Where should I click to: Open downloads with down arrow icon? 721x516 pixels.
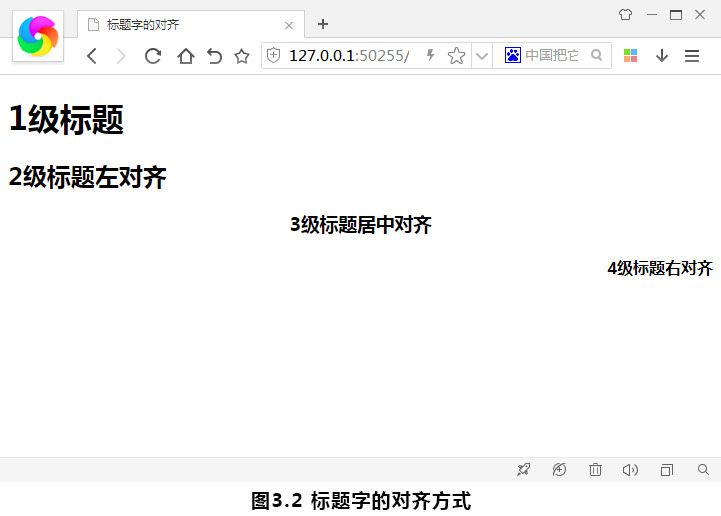[x=662, y=56]
